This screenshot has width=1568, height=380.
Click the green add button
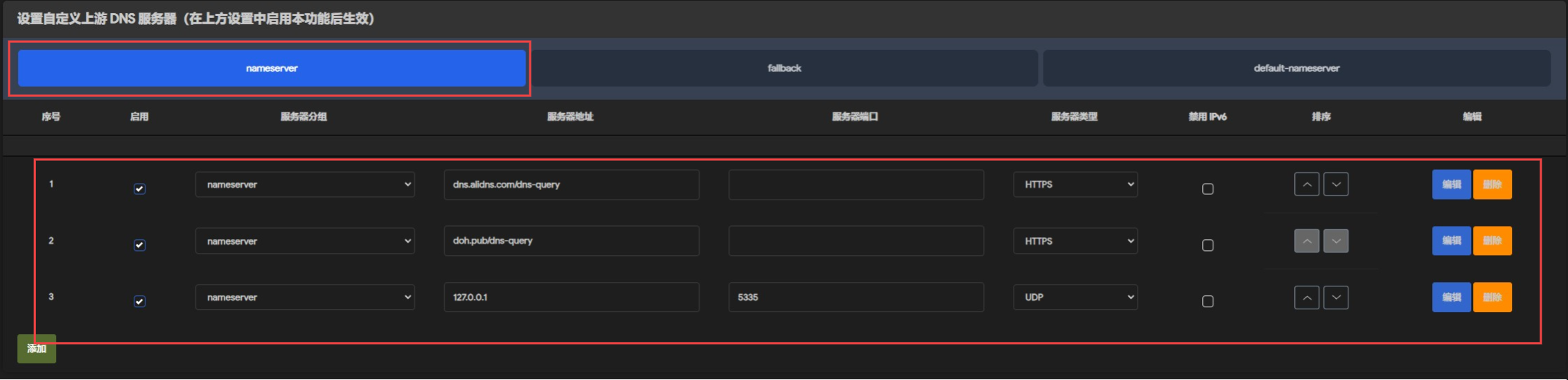pyautogui.click(x=37, y=349)
